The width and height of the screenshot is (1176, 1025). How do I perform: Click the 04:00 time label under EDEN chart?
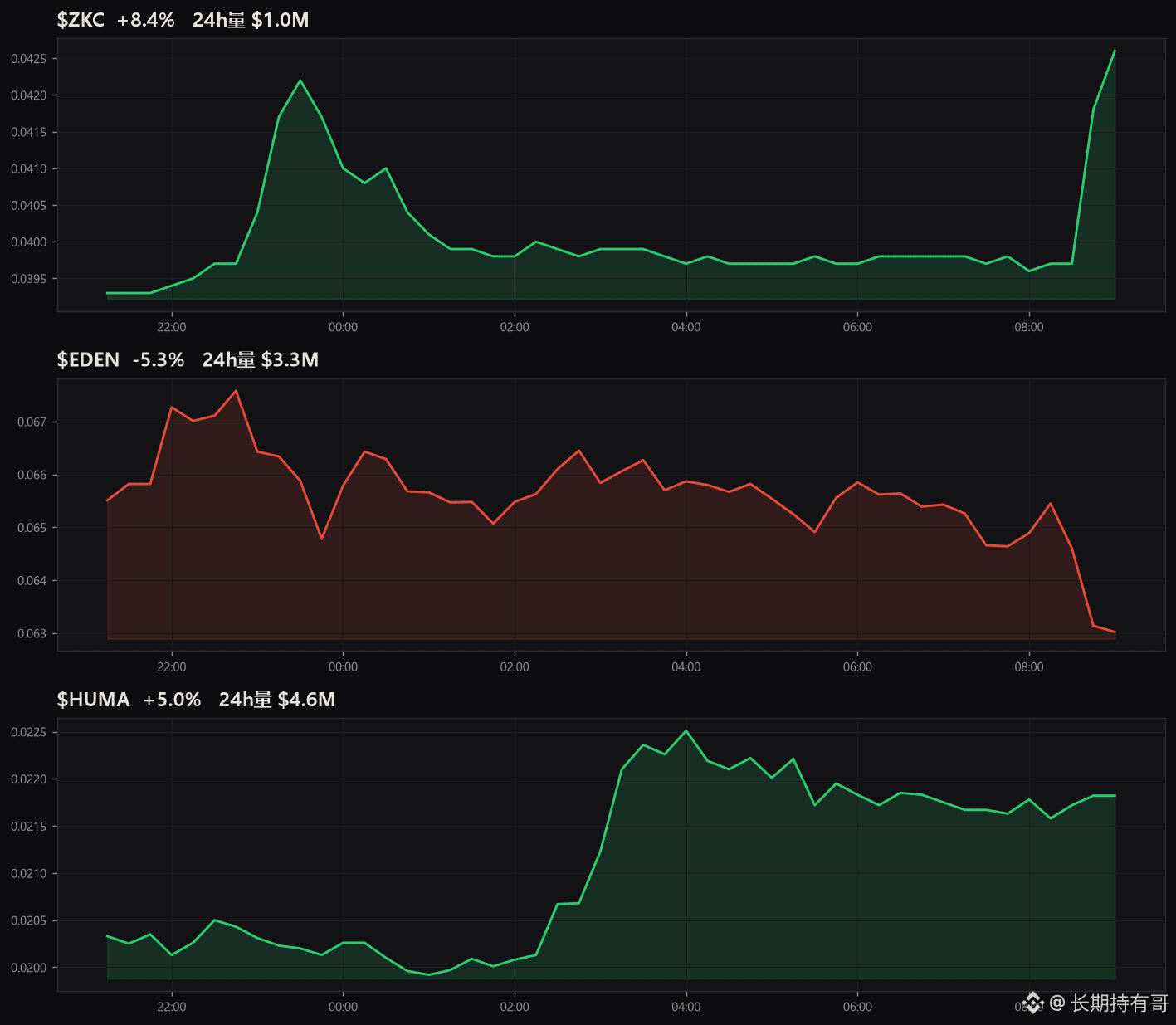[686, 666]
